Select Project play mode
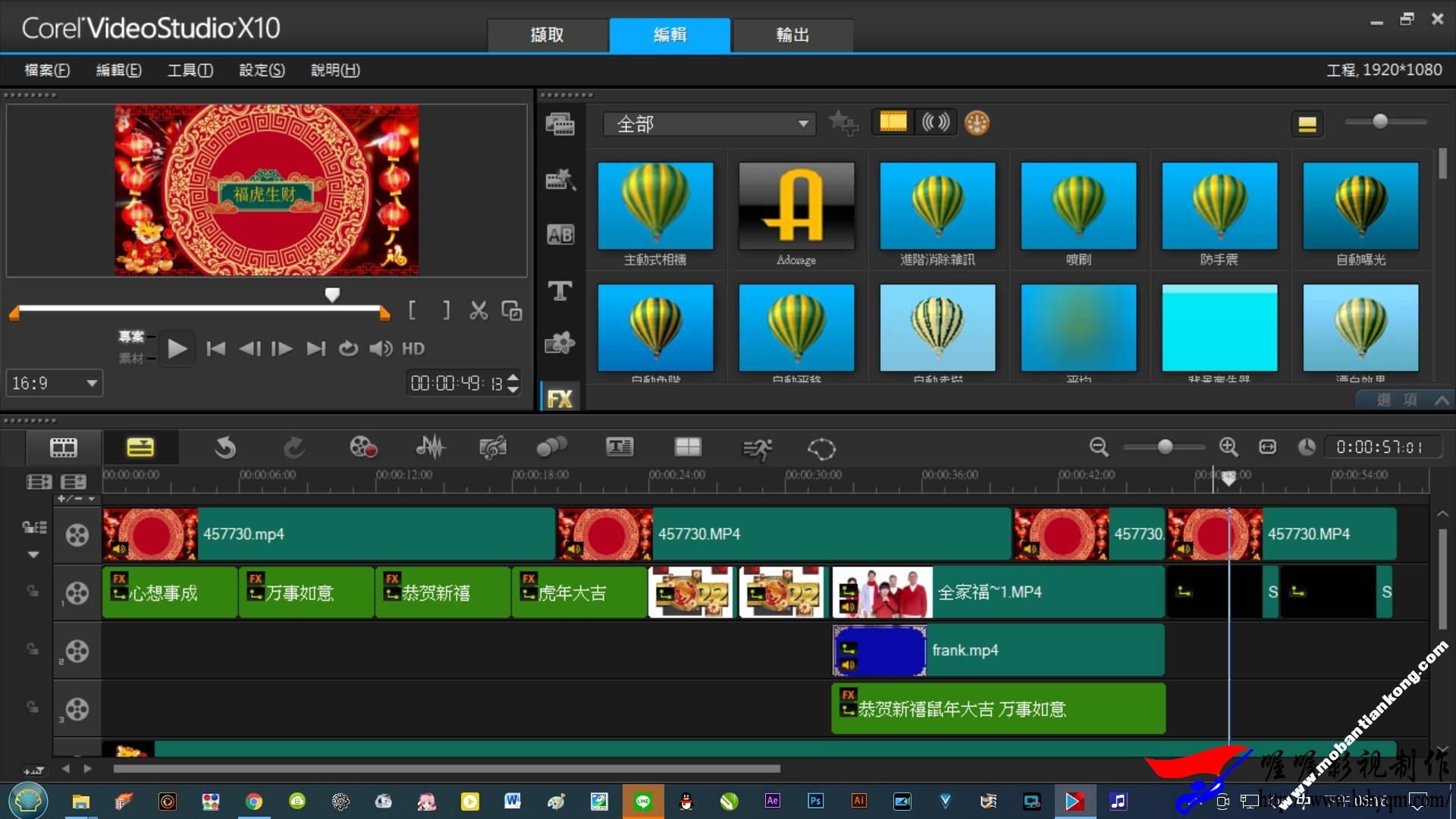 131,336
